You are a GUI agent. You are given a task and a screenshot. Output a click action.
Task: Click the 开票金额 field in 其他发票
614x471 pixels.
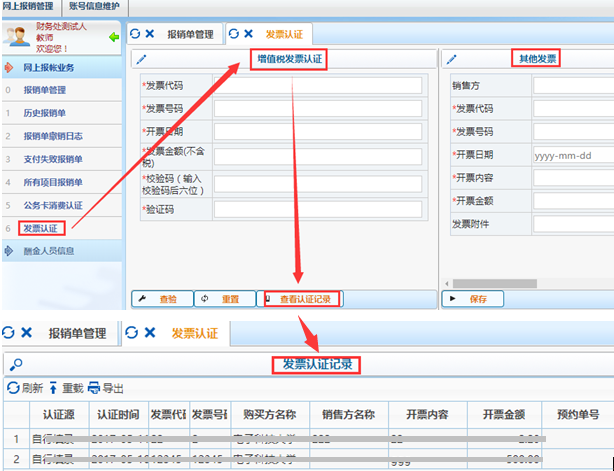coord(574,201)
